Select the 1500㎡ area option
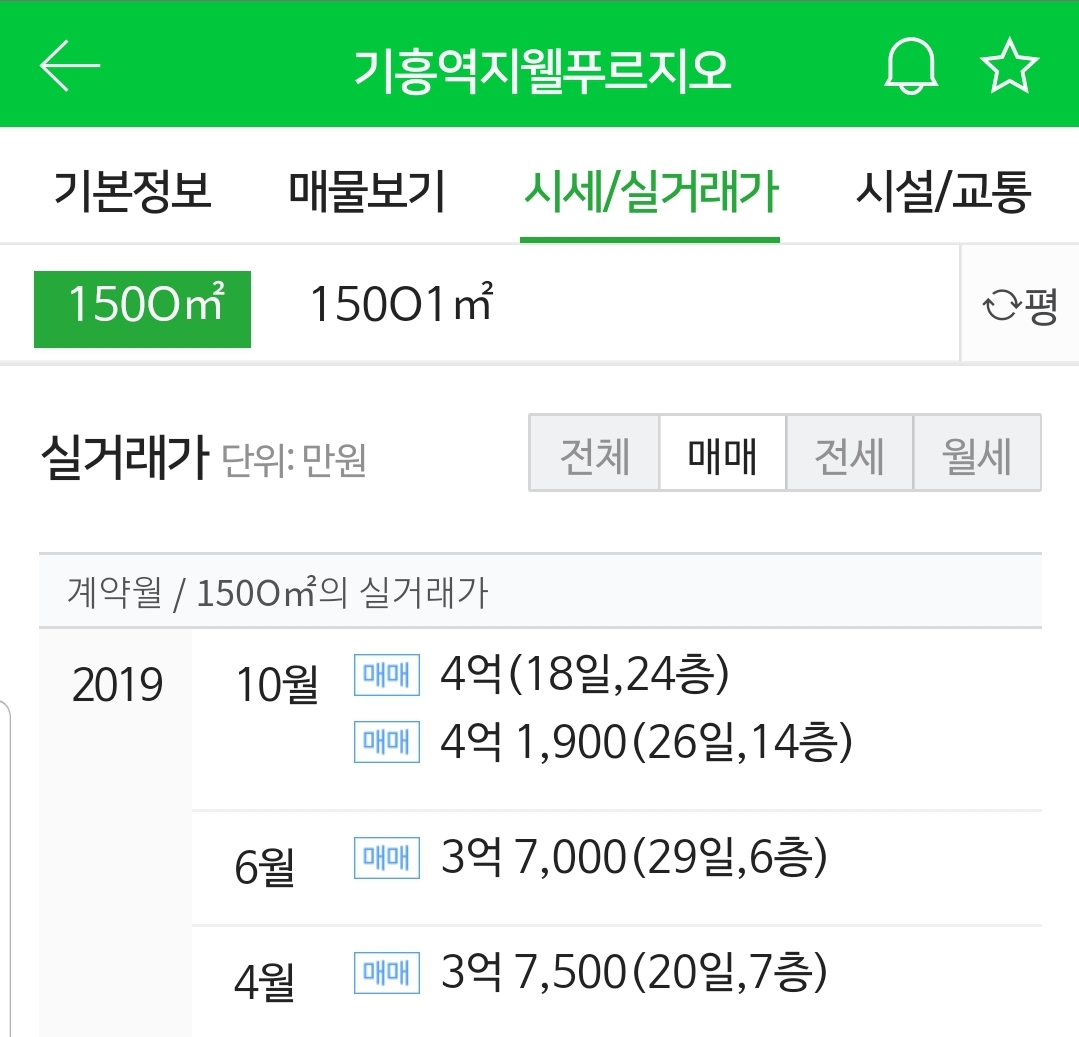The width and height of the screenshot is (1079, 1037). 142,309
